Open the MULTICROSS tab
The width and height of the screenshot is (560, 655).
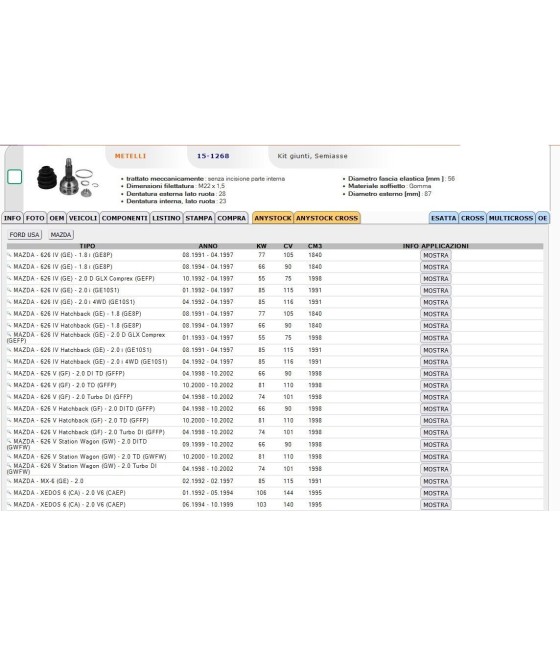[511, 218]
